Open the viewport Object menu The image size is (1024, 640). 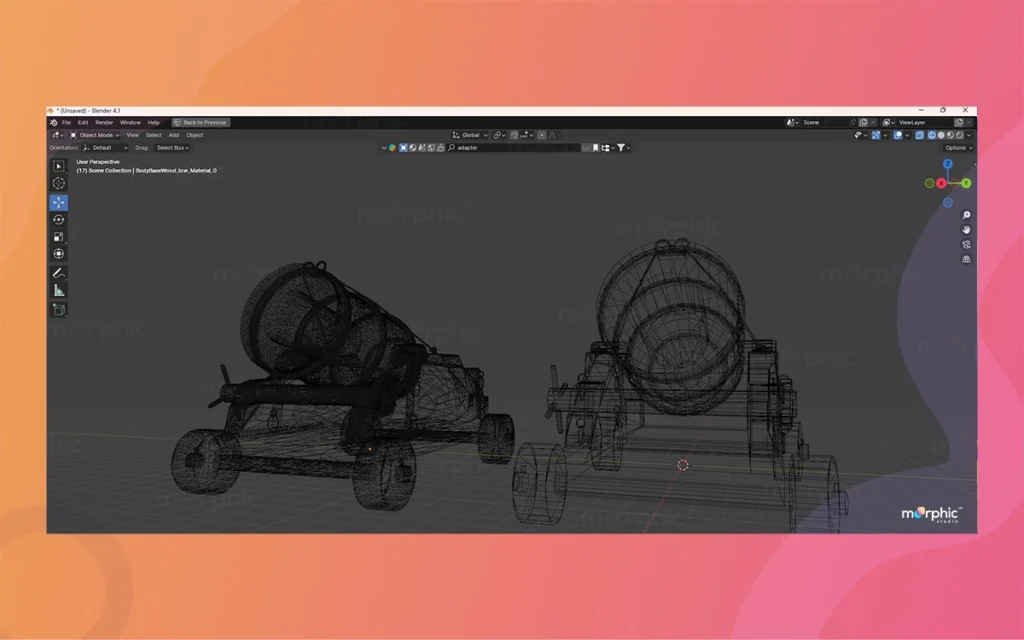coord(195,135)
